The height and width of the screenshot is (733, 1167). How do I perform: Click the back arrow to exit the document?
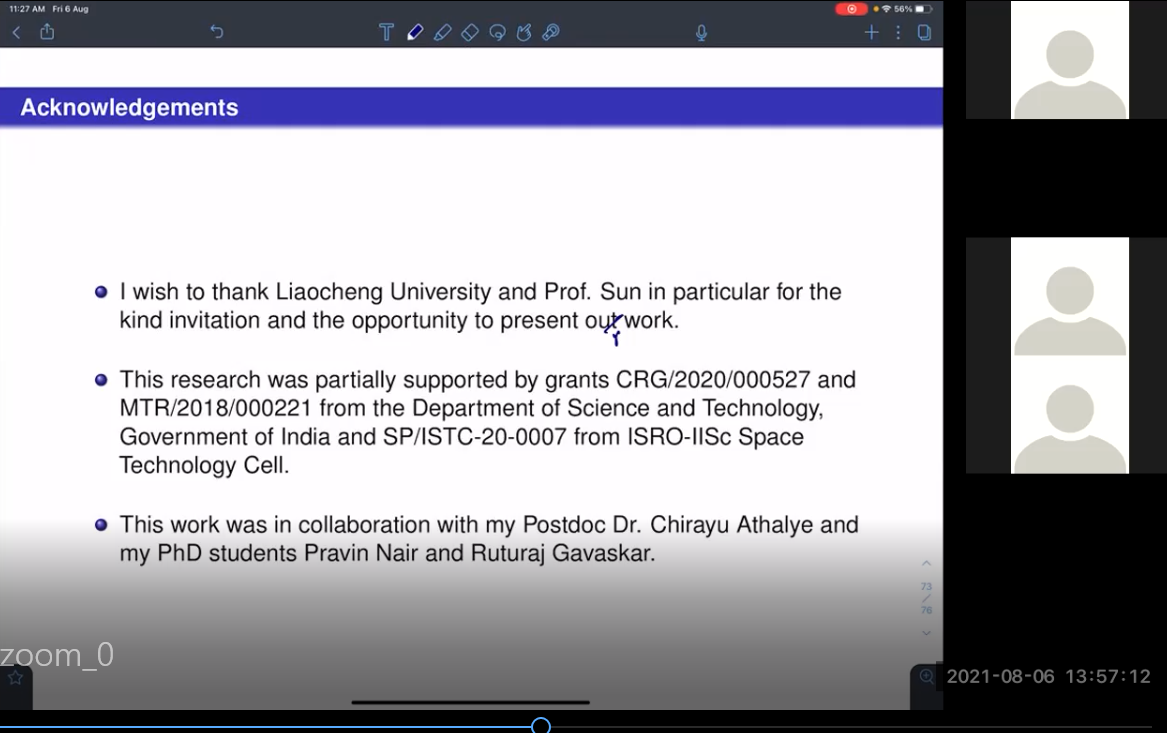(x=16, y=32)
